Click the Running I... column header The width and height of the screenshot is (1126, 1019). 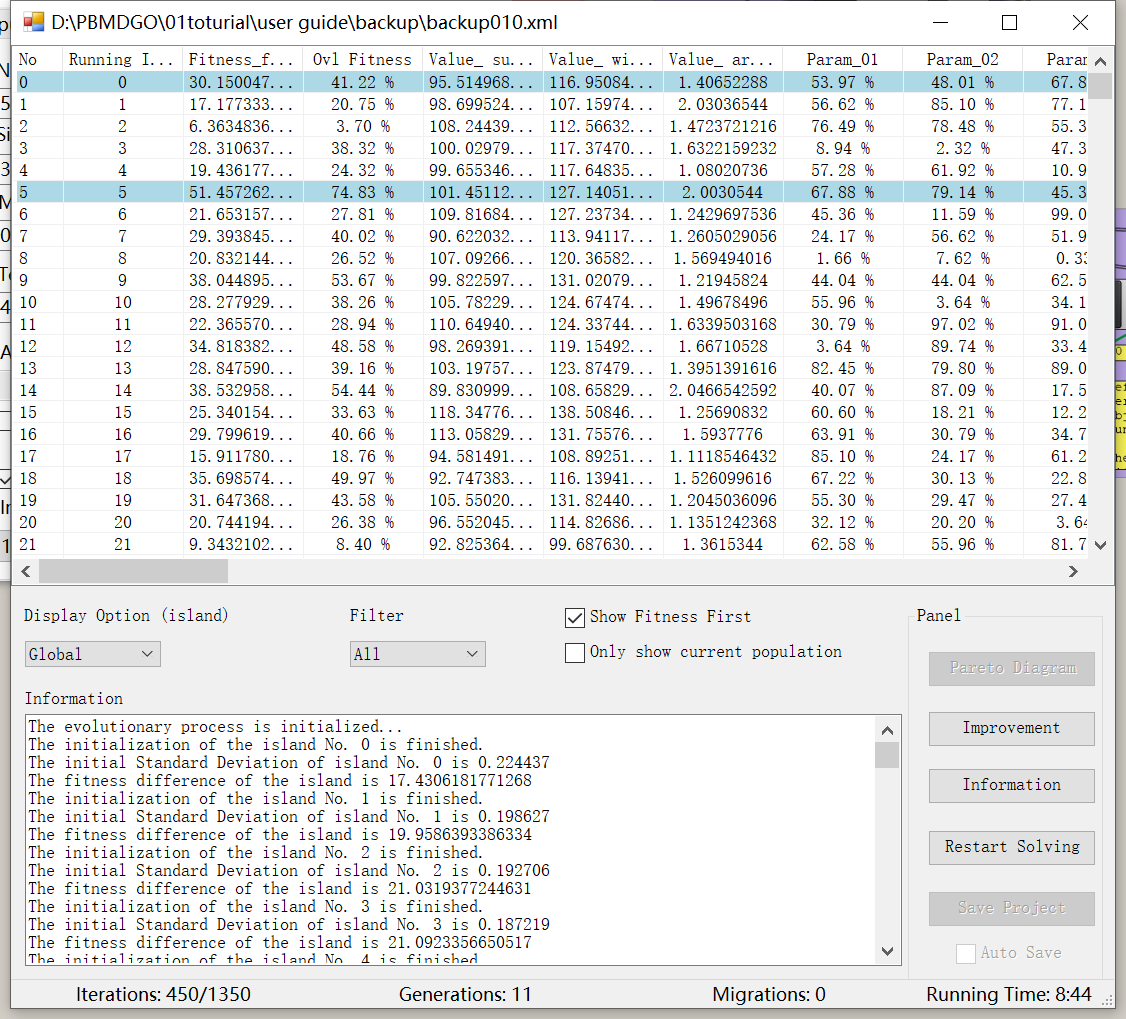tap(122, 60)
